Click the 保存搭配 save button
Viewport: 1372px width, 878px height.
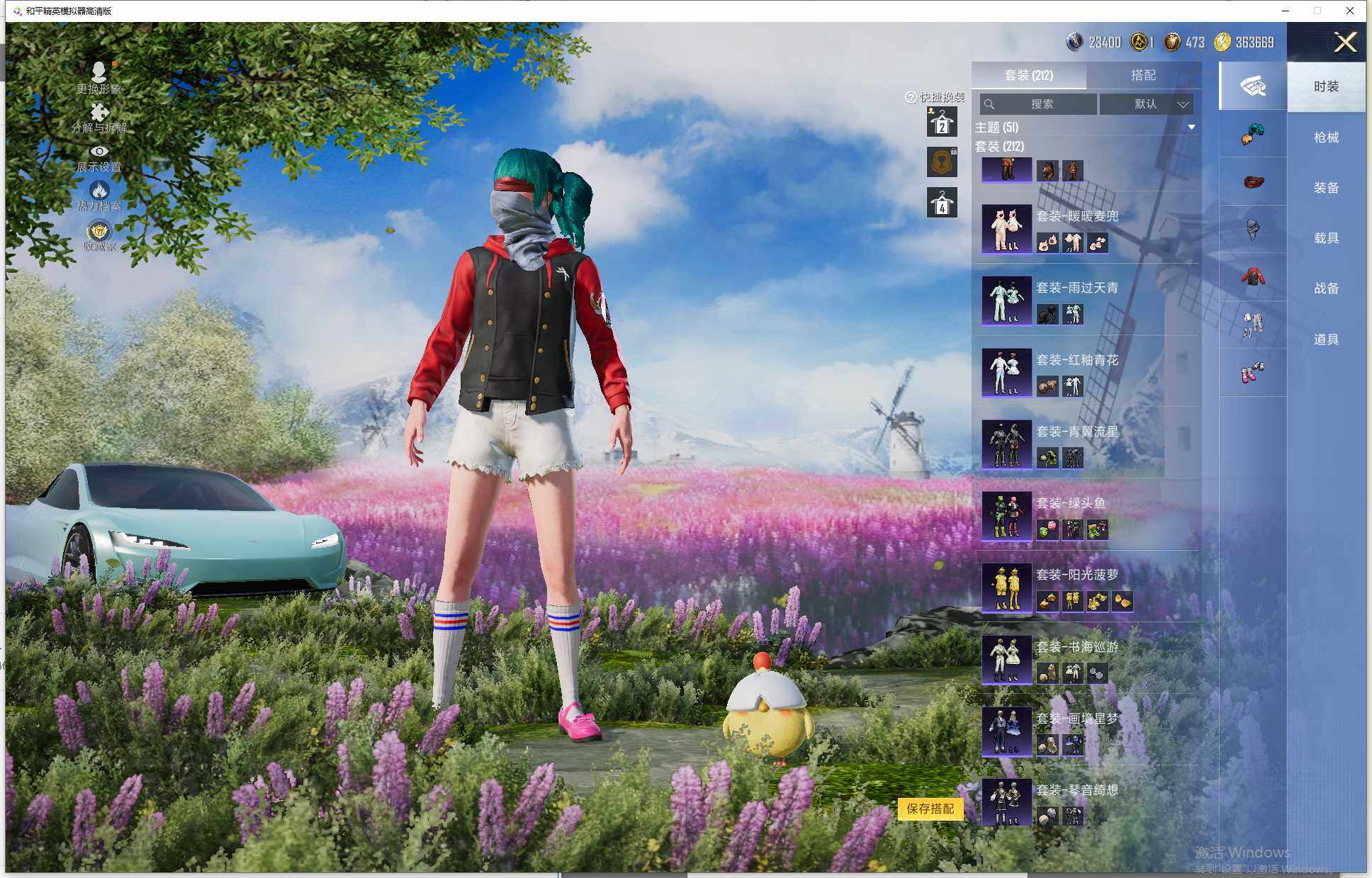click(930, 809)
